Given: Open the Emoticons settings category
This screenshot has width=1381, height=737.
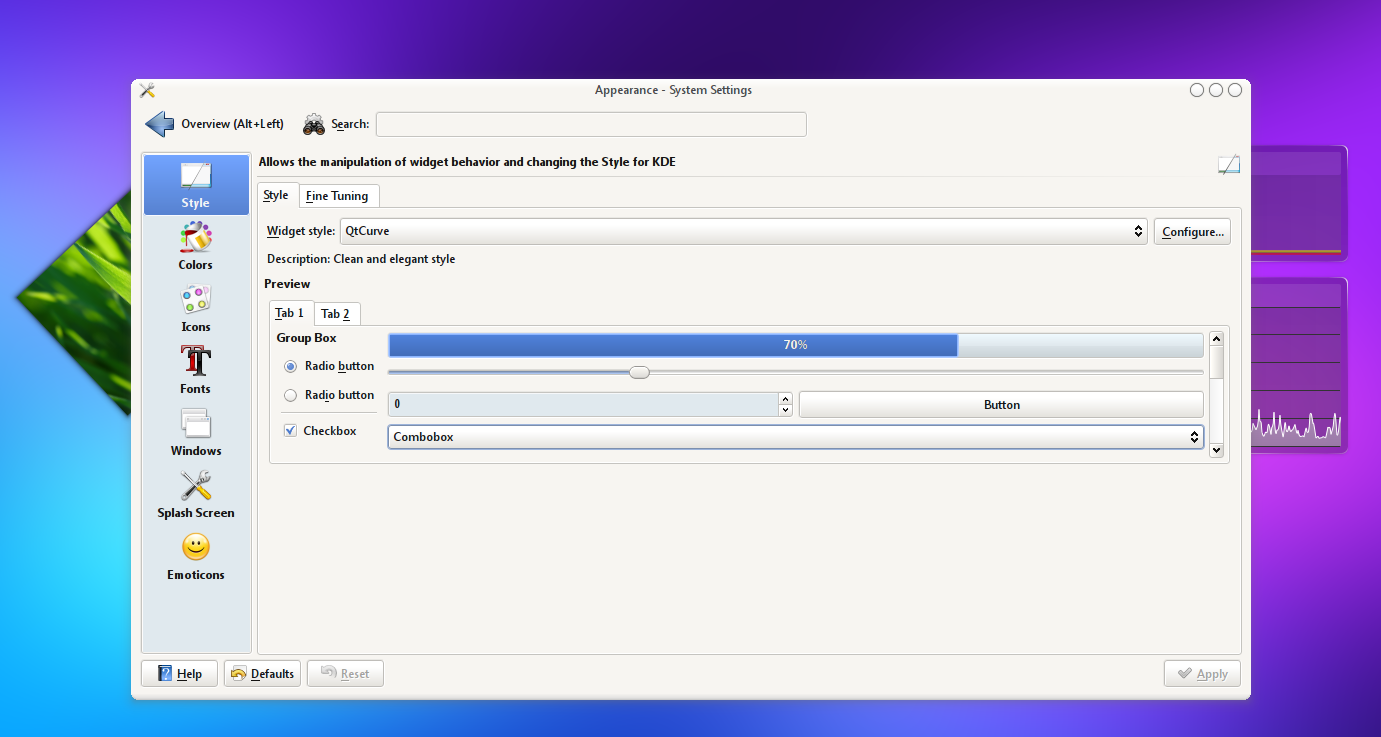Looking at the screenshot, I should (196, 557).
